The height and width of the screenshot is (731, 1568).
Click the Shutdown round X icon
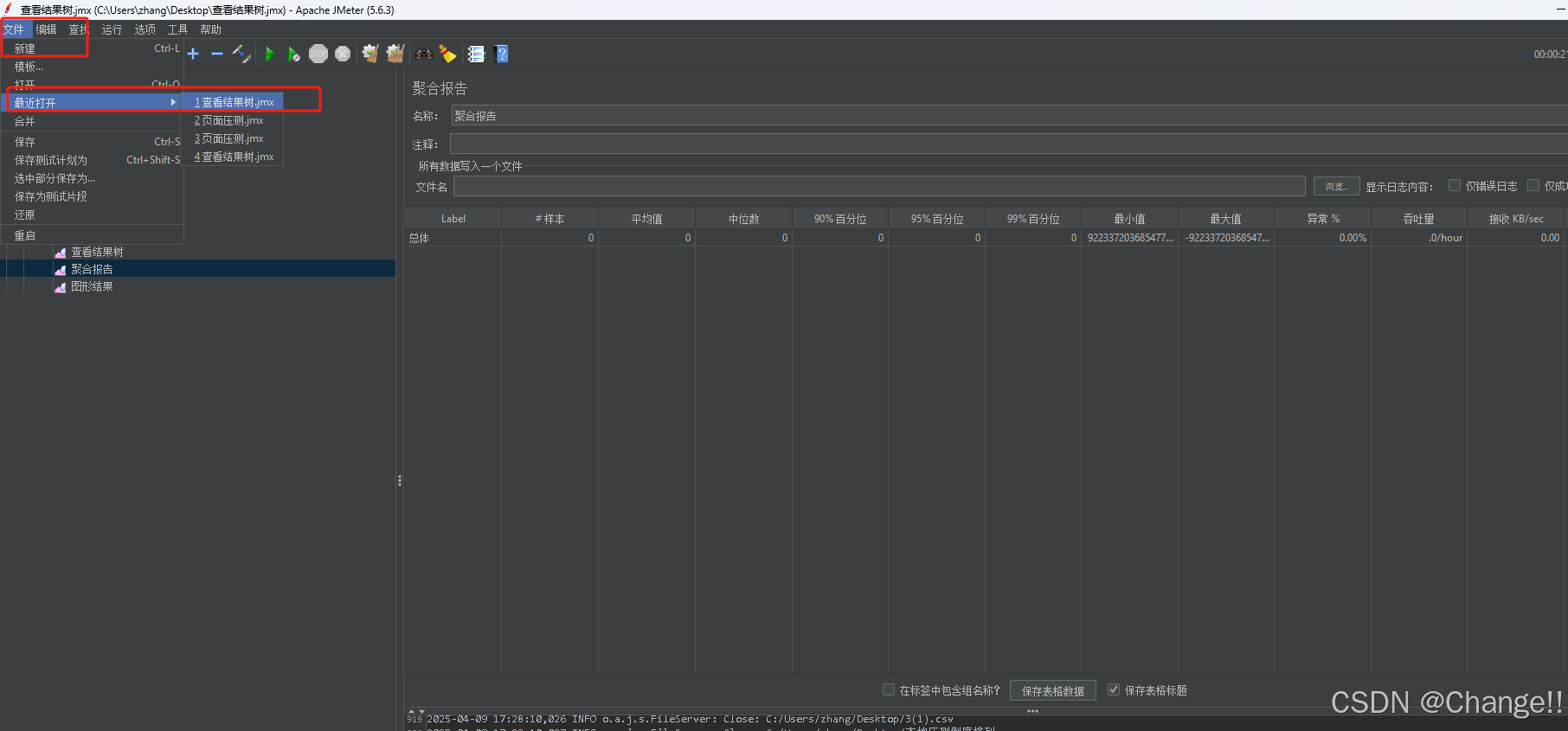(x=343, y=54)
